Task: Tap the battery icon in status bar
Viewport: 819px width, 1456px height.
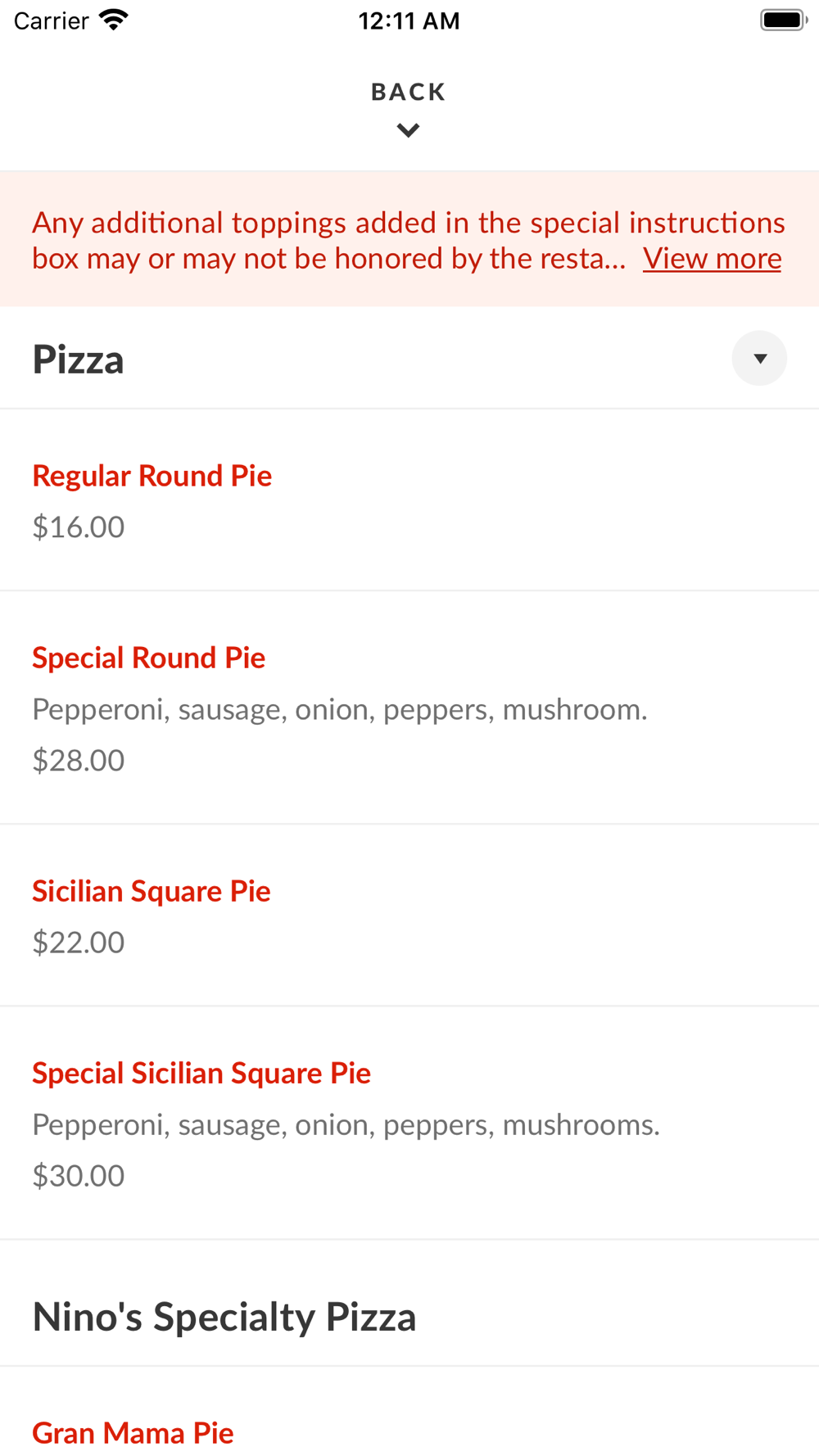Action: (x=783, y=20)
